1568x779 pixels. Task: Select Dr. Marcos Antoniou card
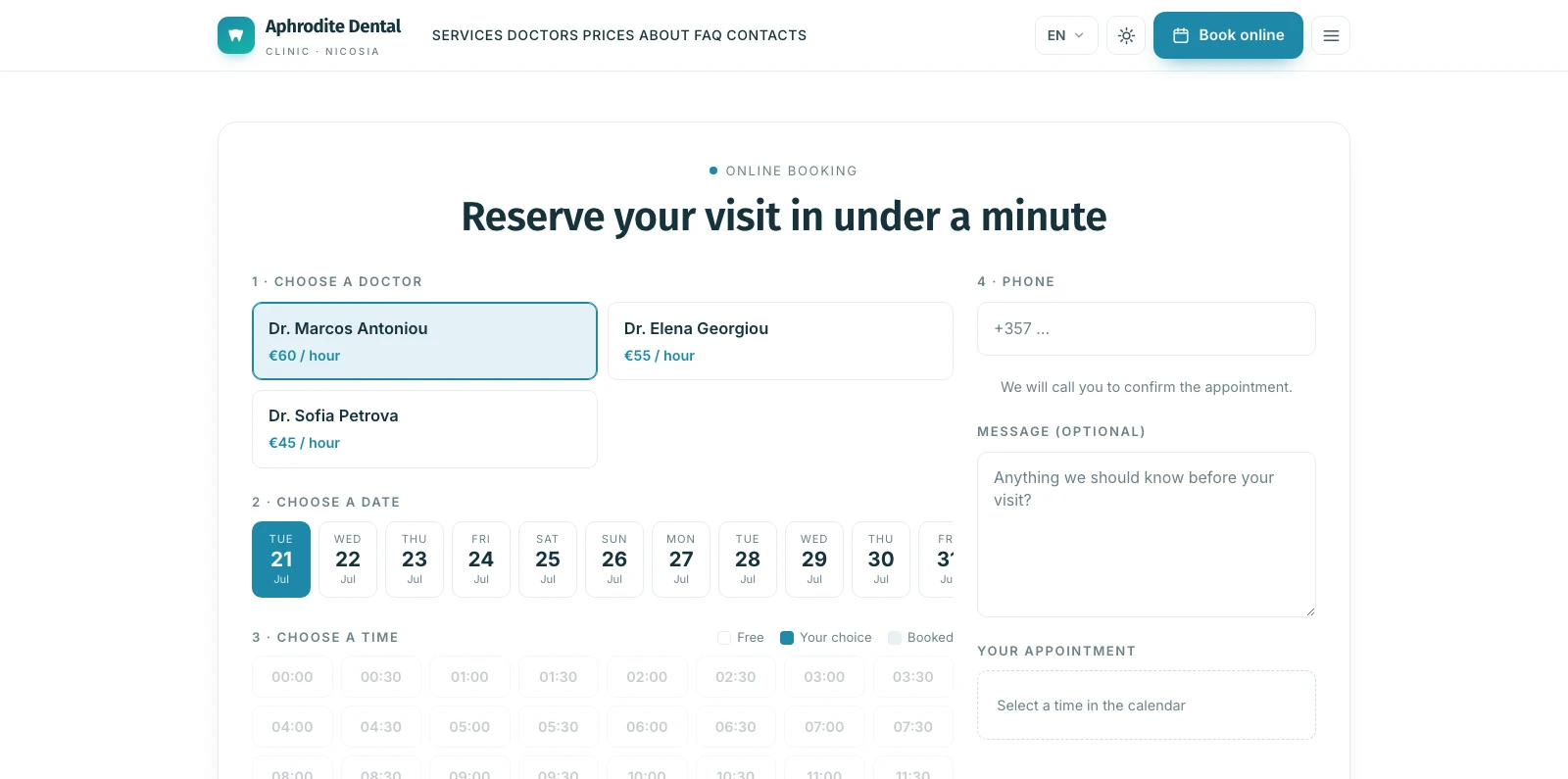tap(424, 341)
